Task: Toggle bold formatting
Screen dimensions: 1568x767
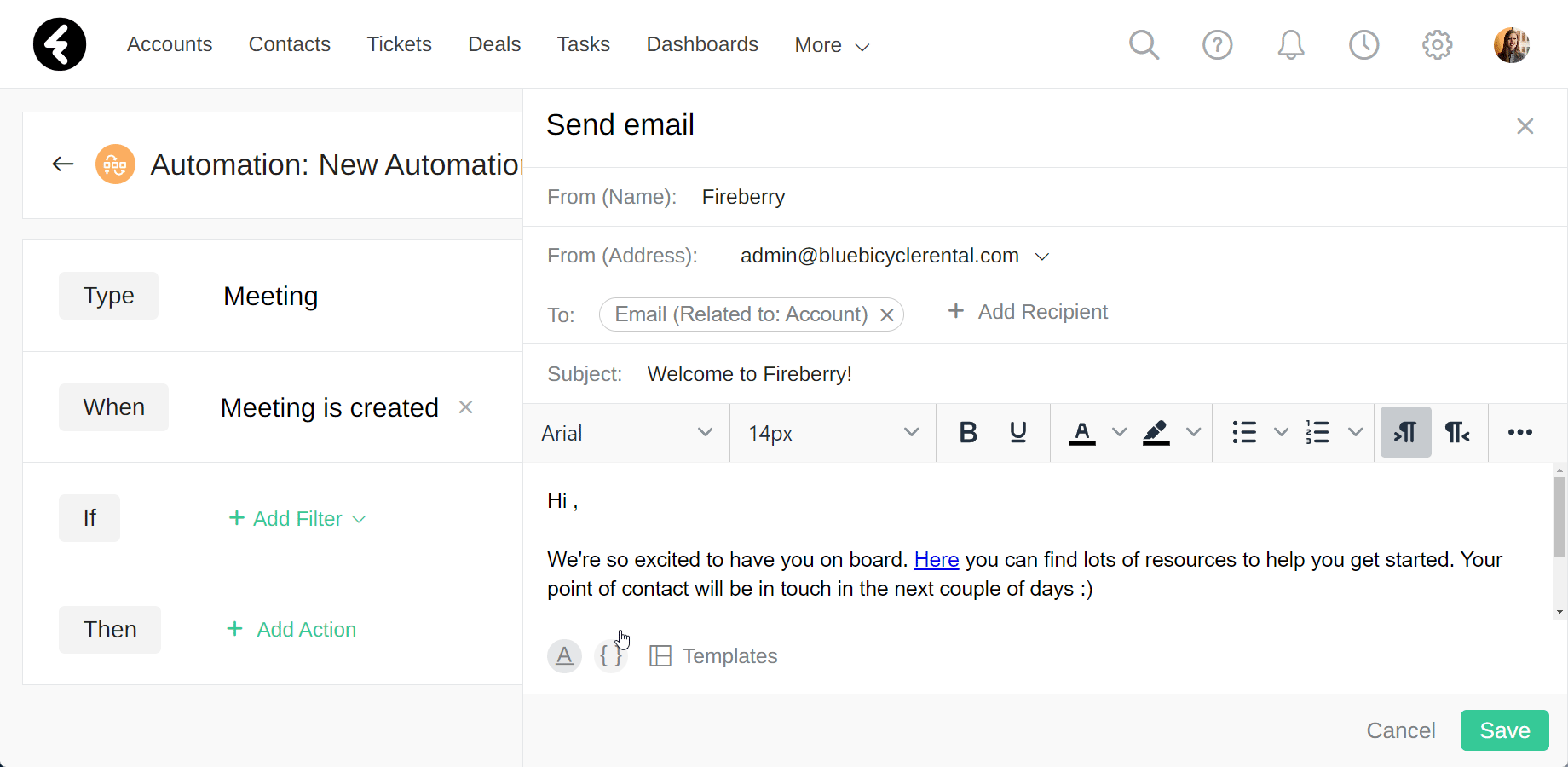Action: pos(968,433)
